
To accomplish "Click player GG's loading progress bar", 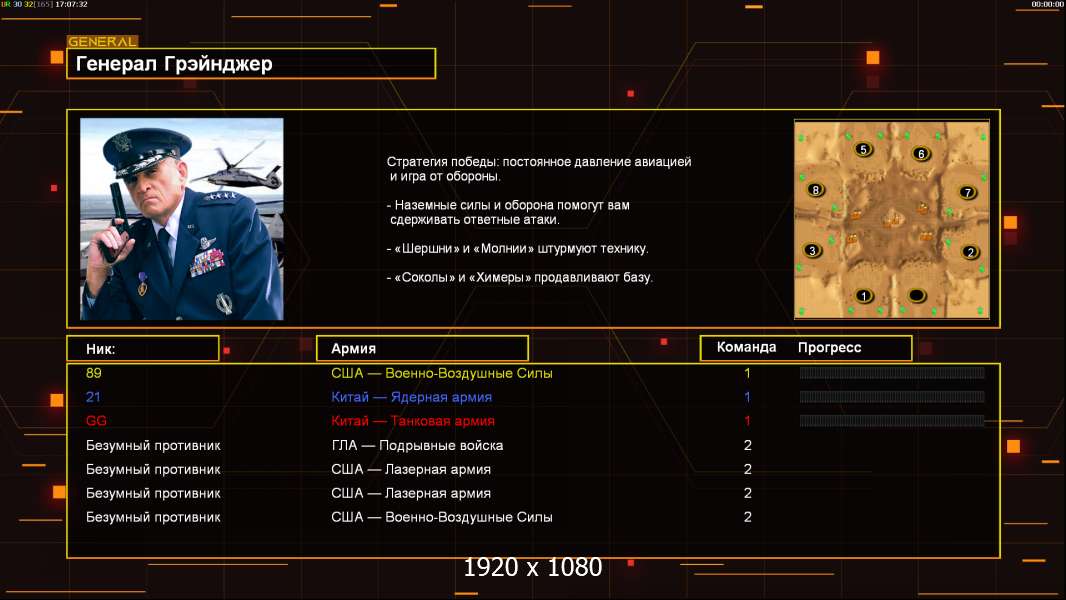I will tap(892, 421).
